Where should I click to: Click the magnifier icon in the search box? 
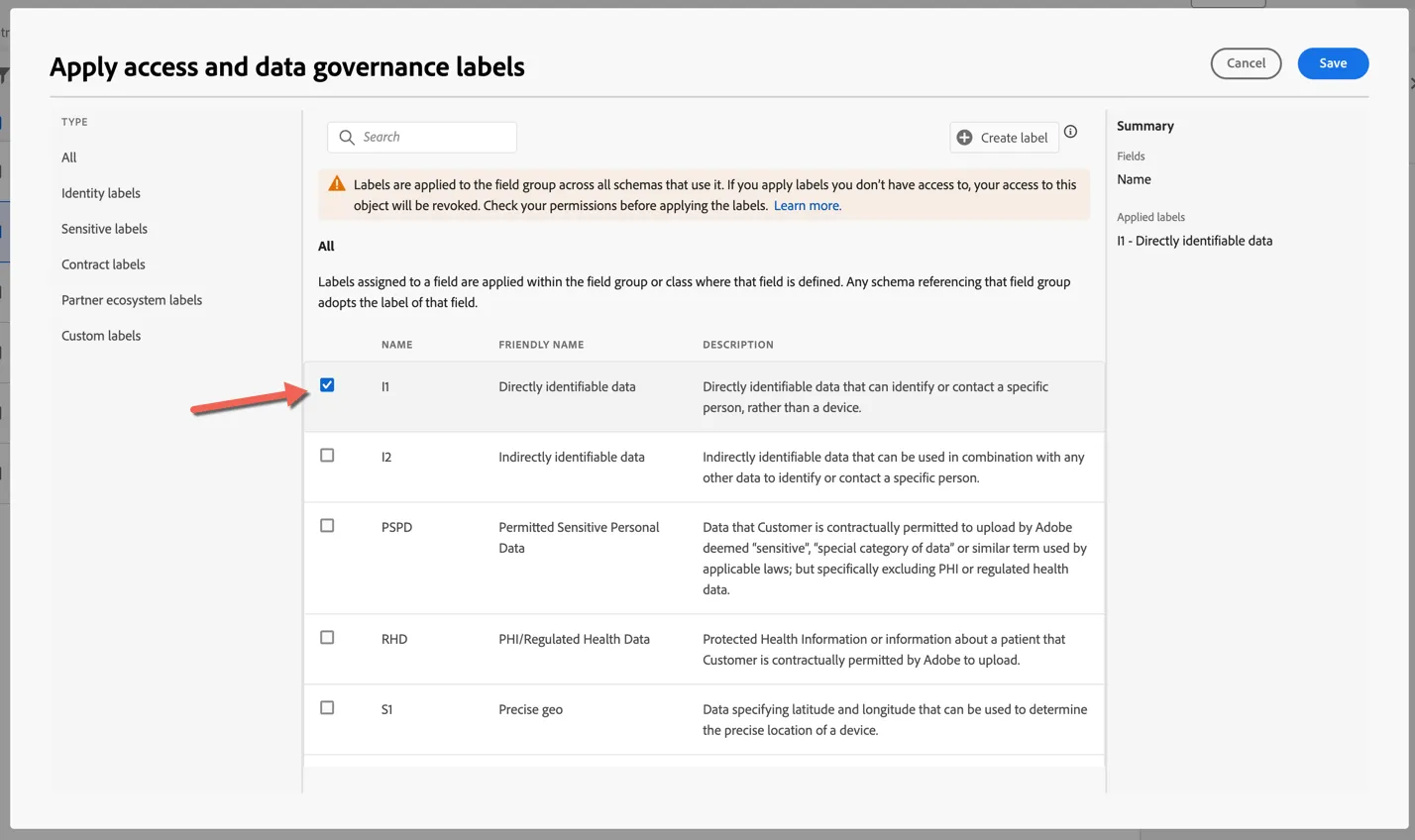pos(347,138)
